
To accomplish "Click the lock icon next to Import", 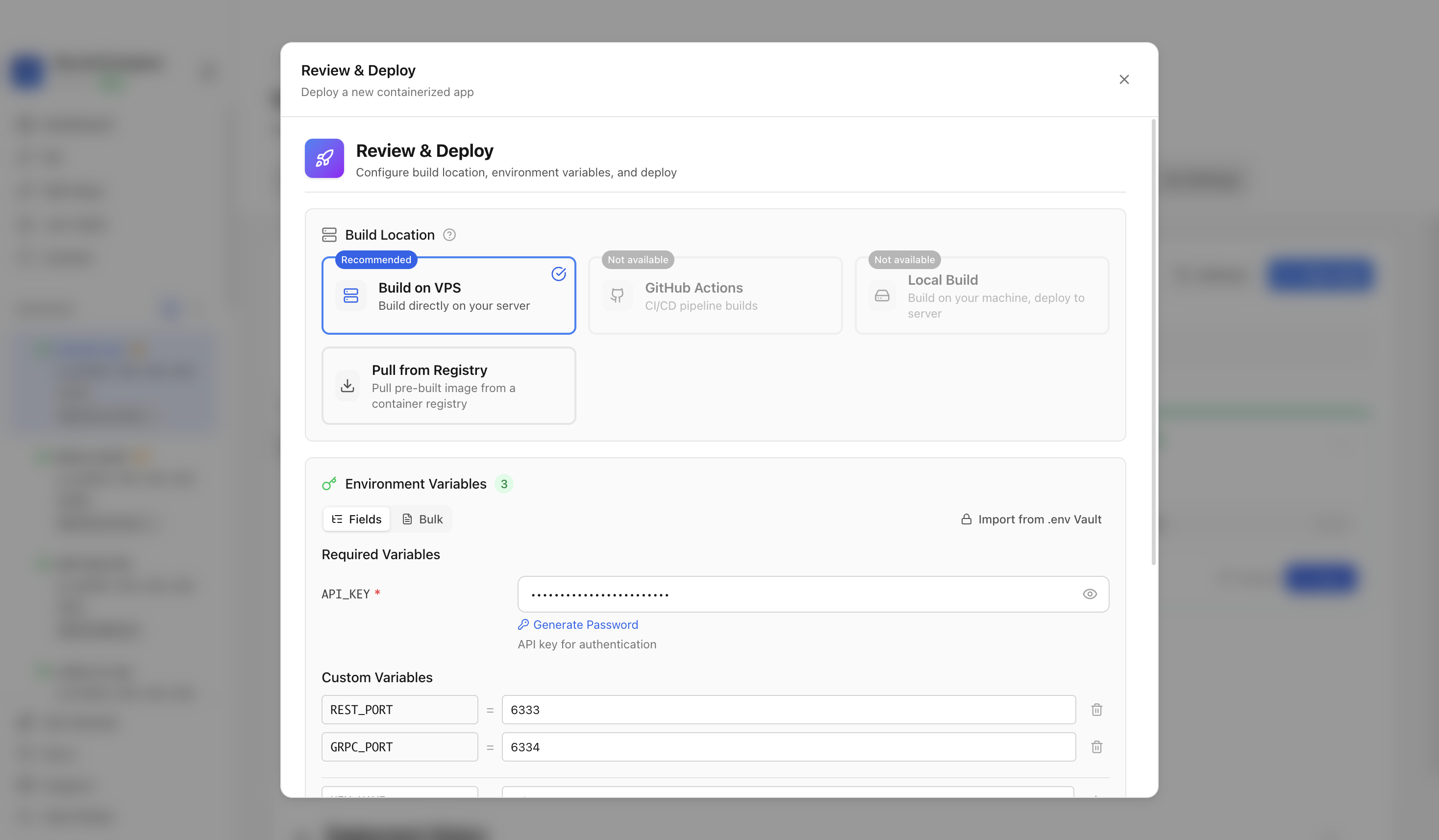I will (x=966, y=519).
